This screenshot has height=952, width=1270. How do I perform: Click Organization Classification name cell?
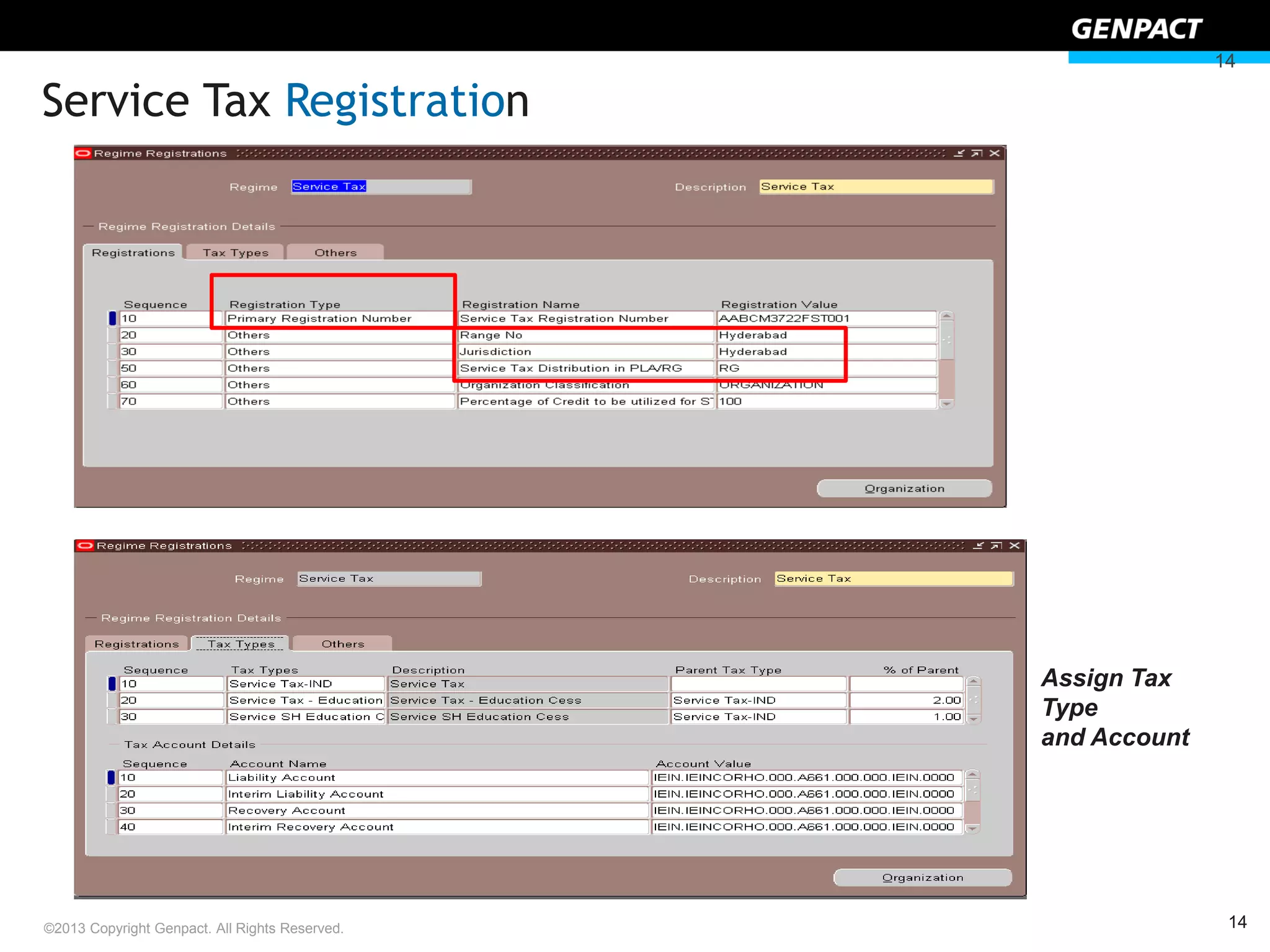[586, 385]
